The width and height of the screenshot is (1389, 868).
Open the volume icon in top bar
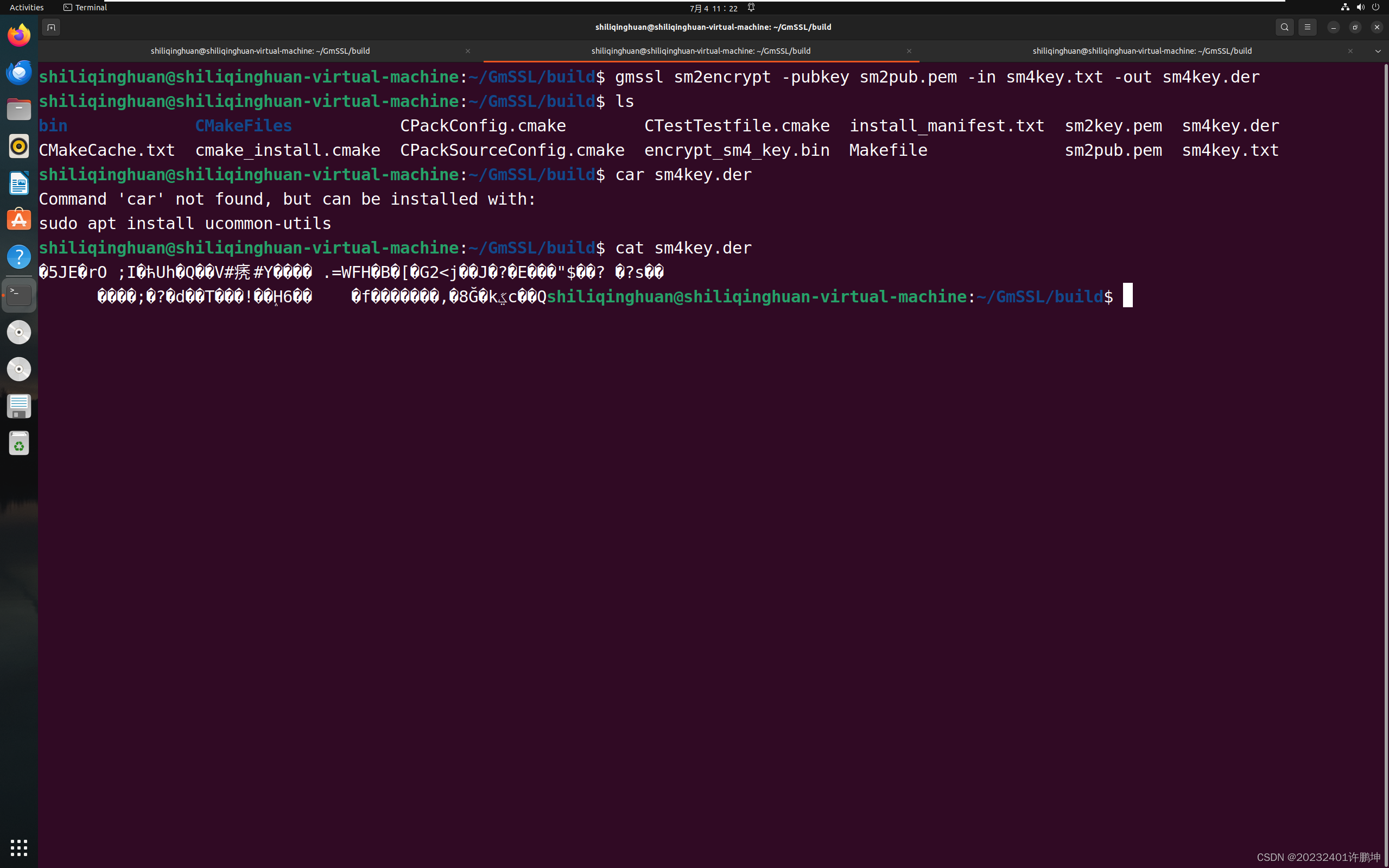1360,8
